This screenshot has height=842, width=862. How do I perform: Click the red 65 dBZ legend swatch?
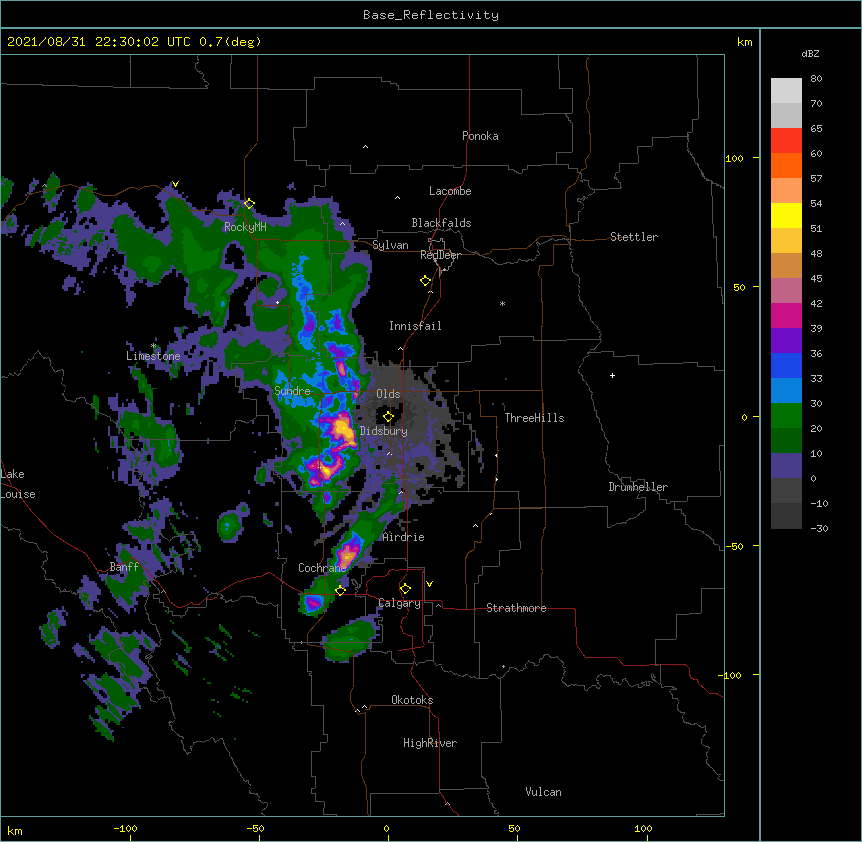tap(786, 141)
